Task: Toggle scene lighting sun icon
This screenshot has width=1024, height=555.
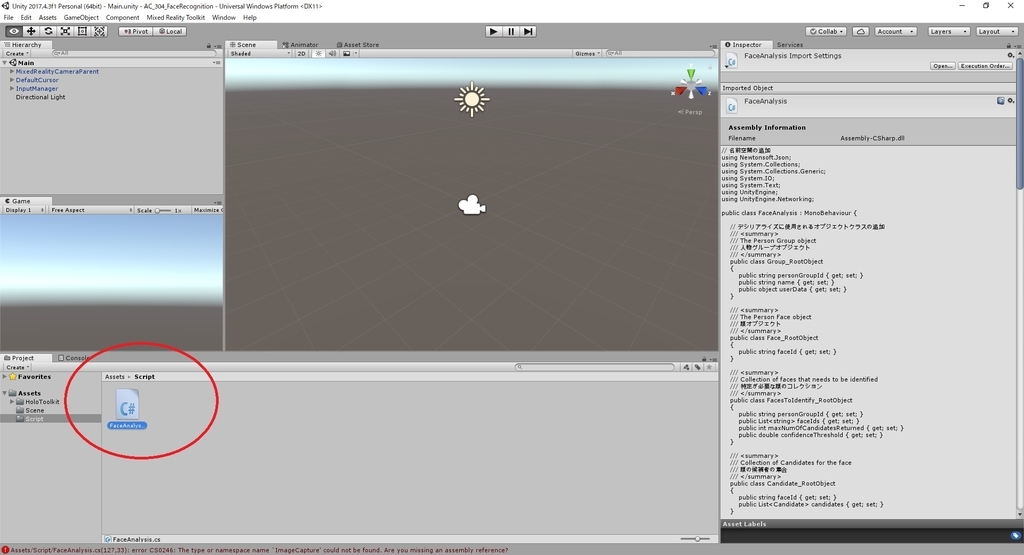Action: tap(318, 54)
